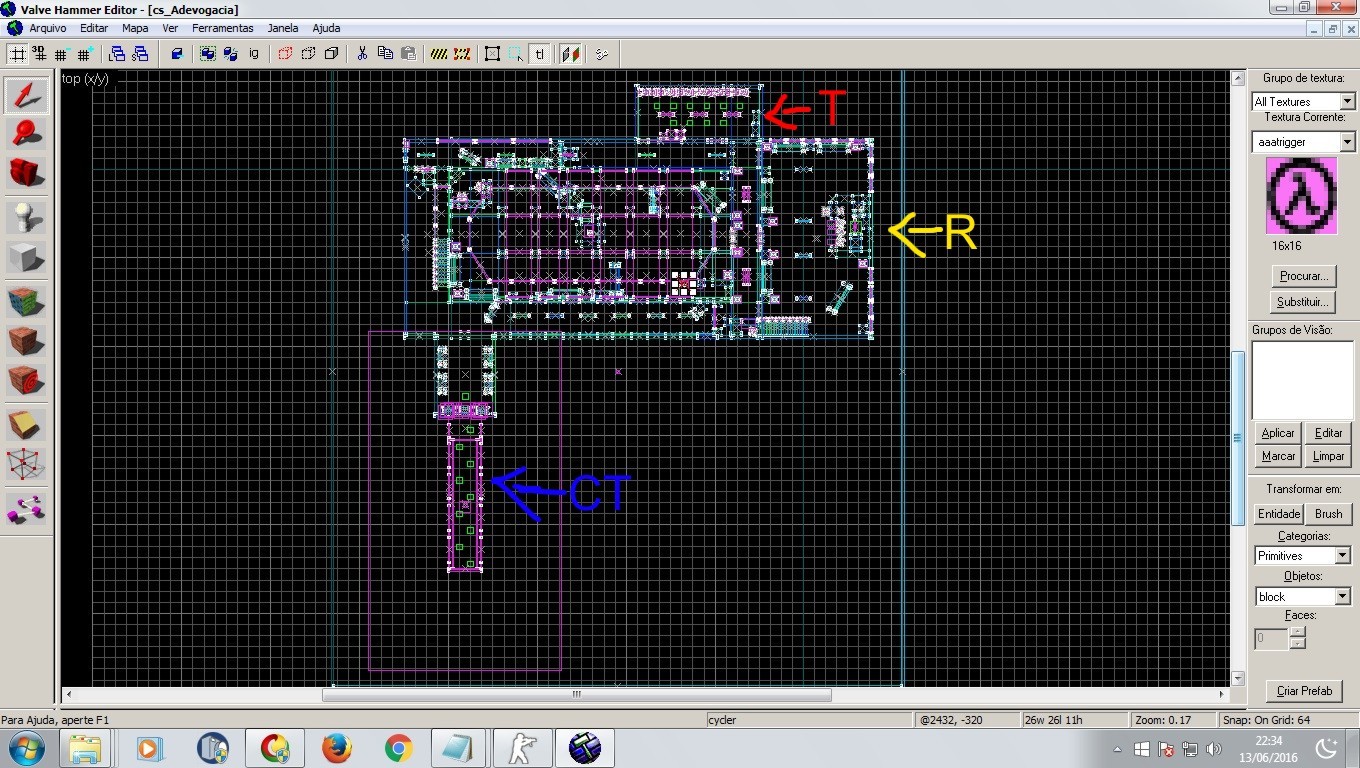
Task: Activate the Clipping tool
Action: pyautogui.click(x=27, y=423)
